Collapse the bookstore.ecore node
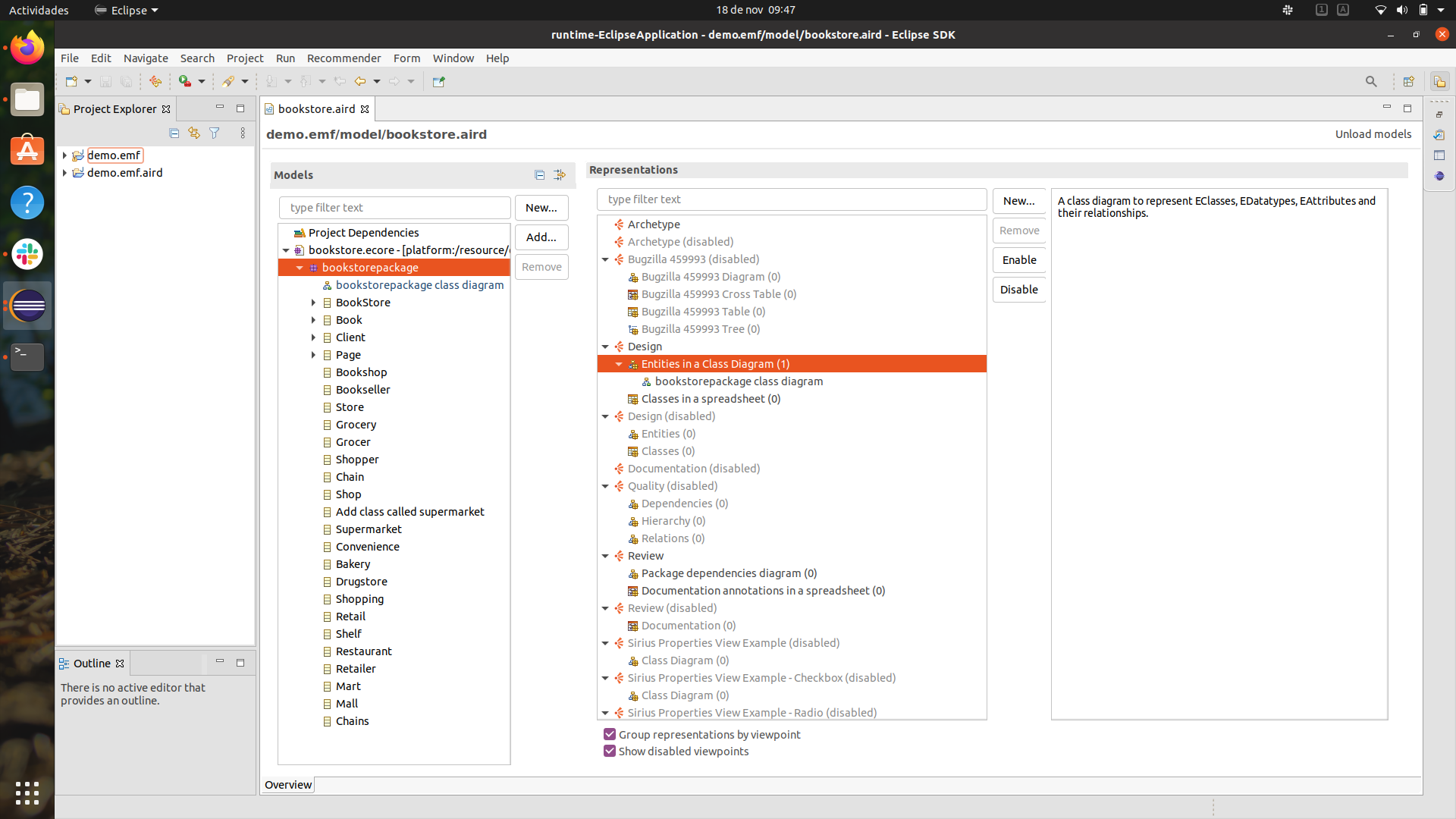Image resolution: width=1456 pixels, height=819 pixels. 286,250
